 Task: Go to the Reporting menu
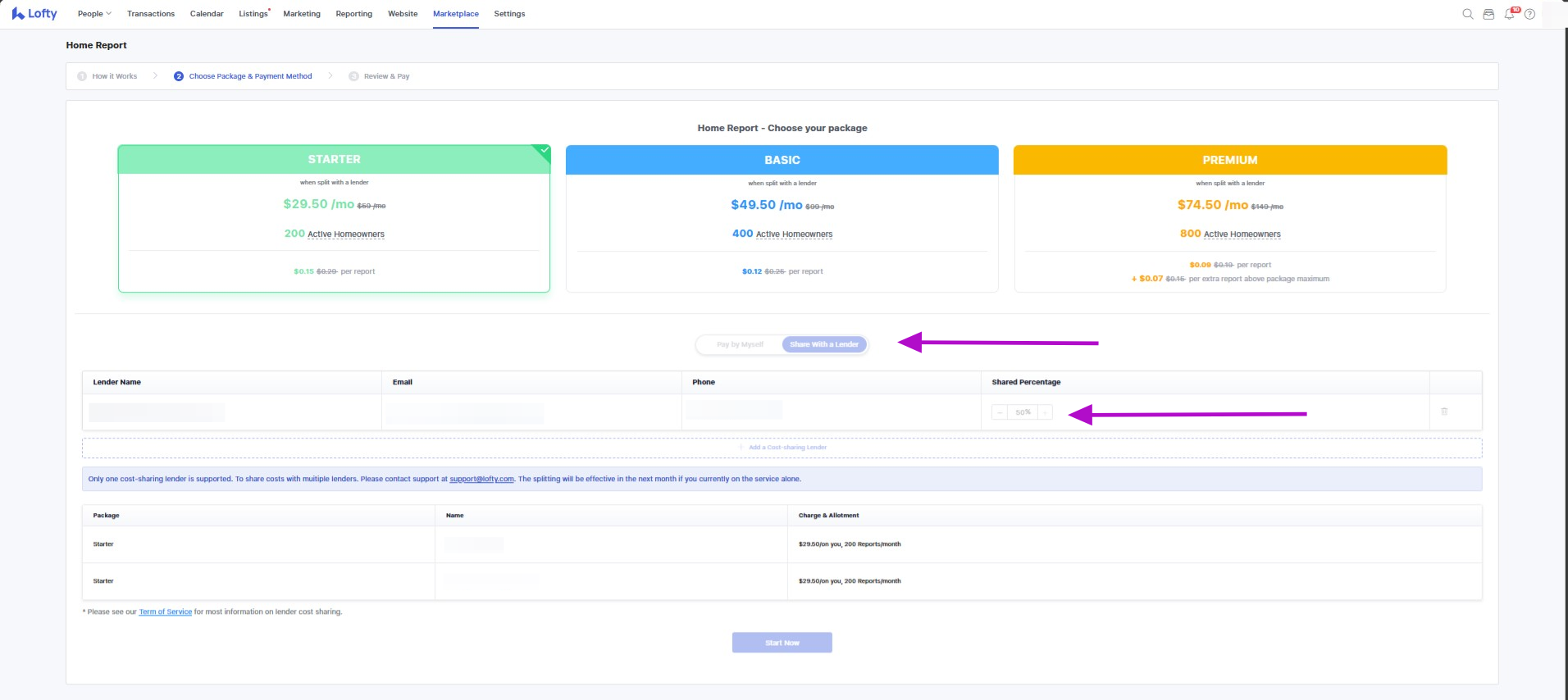353,14
